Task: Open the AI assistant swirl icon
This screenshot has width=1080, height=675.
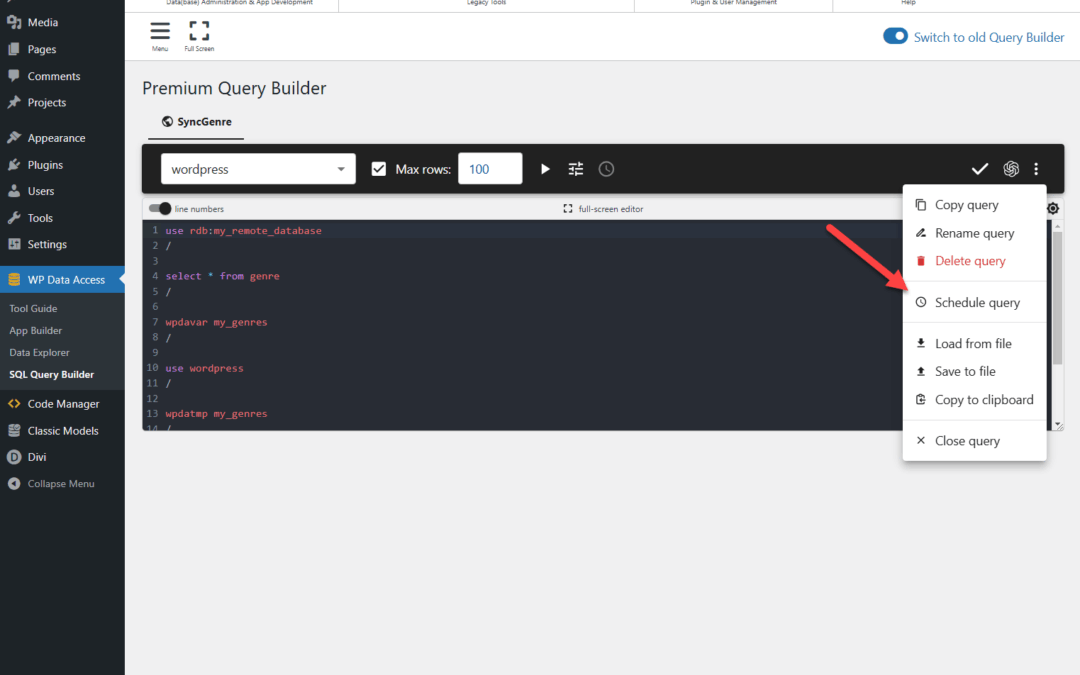Action: pos(1010,169)
